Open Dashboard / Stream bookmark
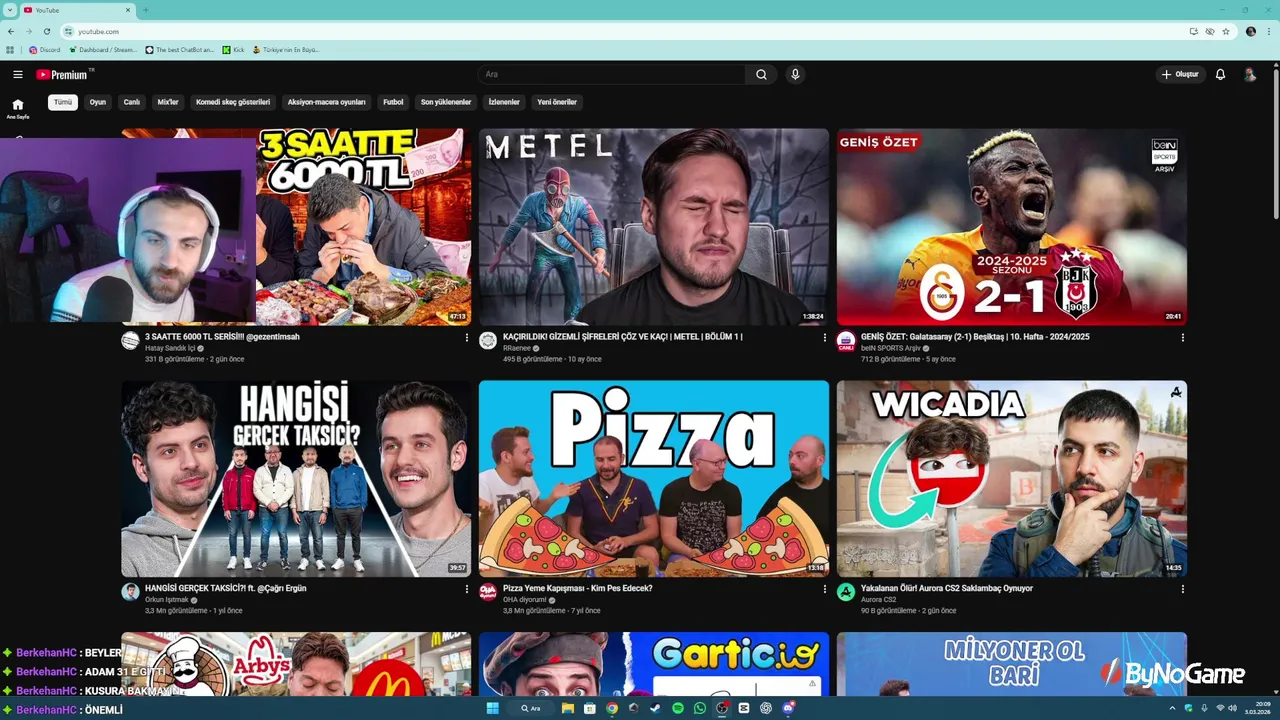 click(103, 49)
